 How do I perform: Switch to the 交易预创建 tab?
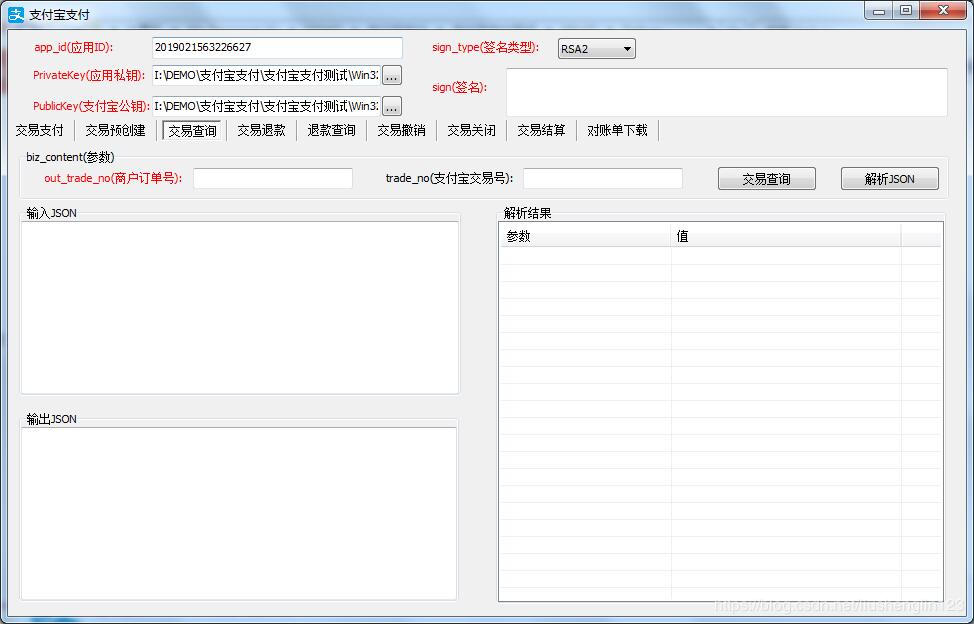tap(116, 130)
